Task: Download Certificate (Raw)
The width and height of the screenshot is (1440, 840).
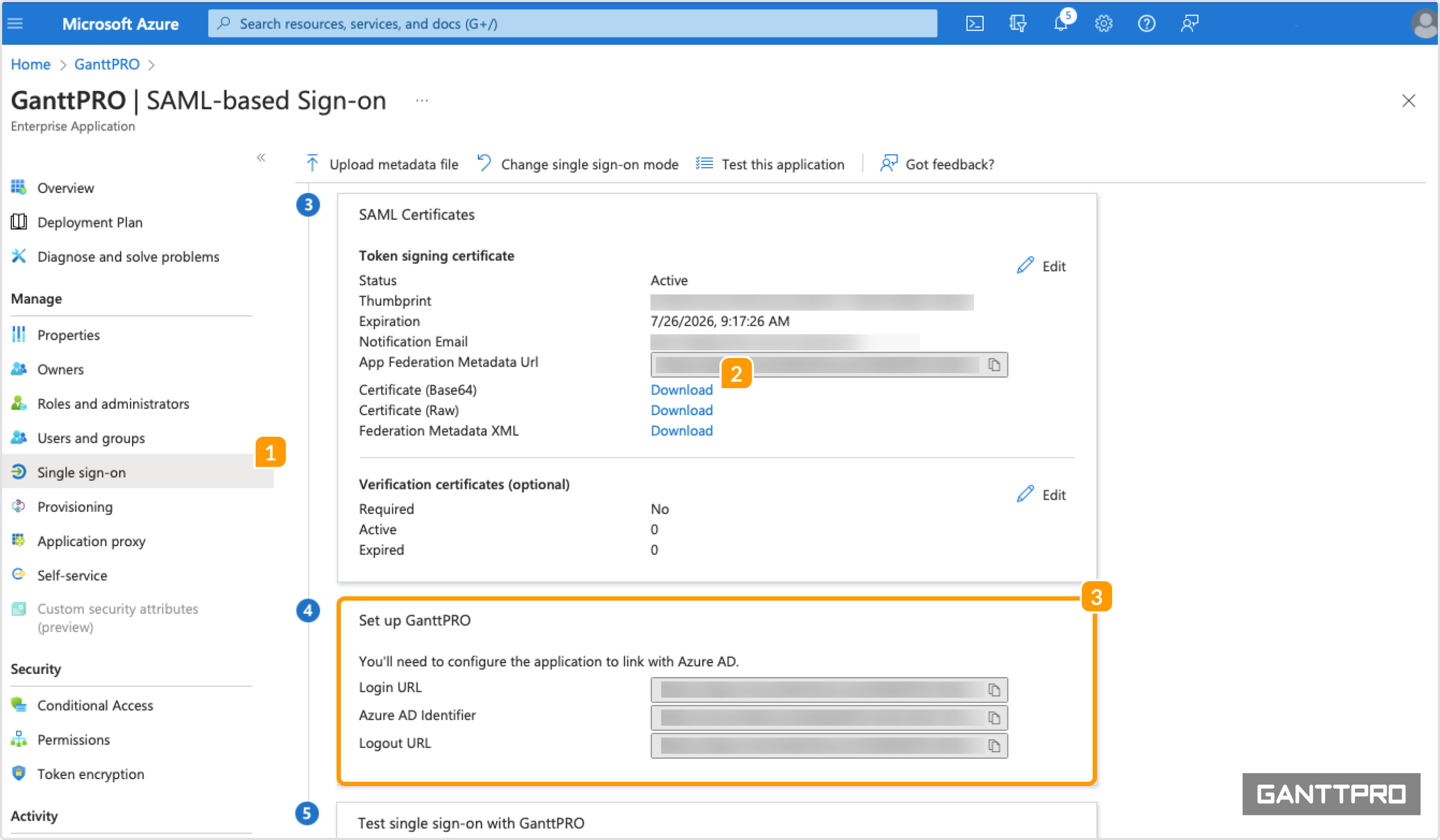Action: (x=681, y=410)
